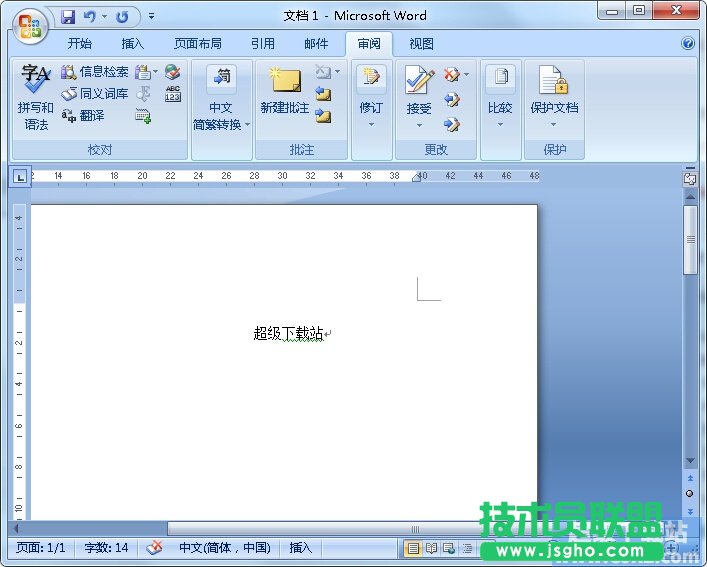Viewport: 707px width, 567px height.
Task: Click the 翻译 translate icon
Action: tap(83, 116)
